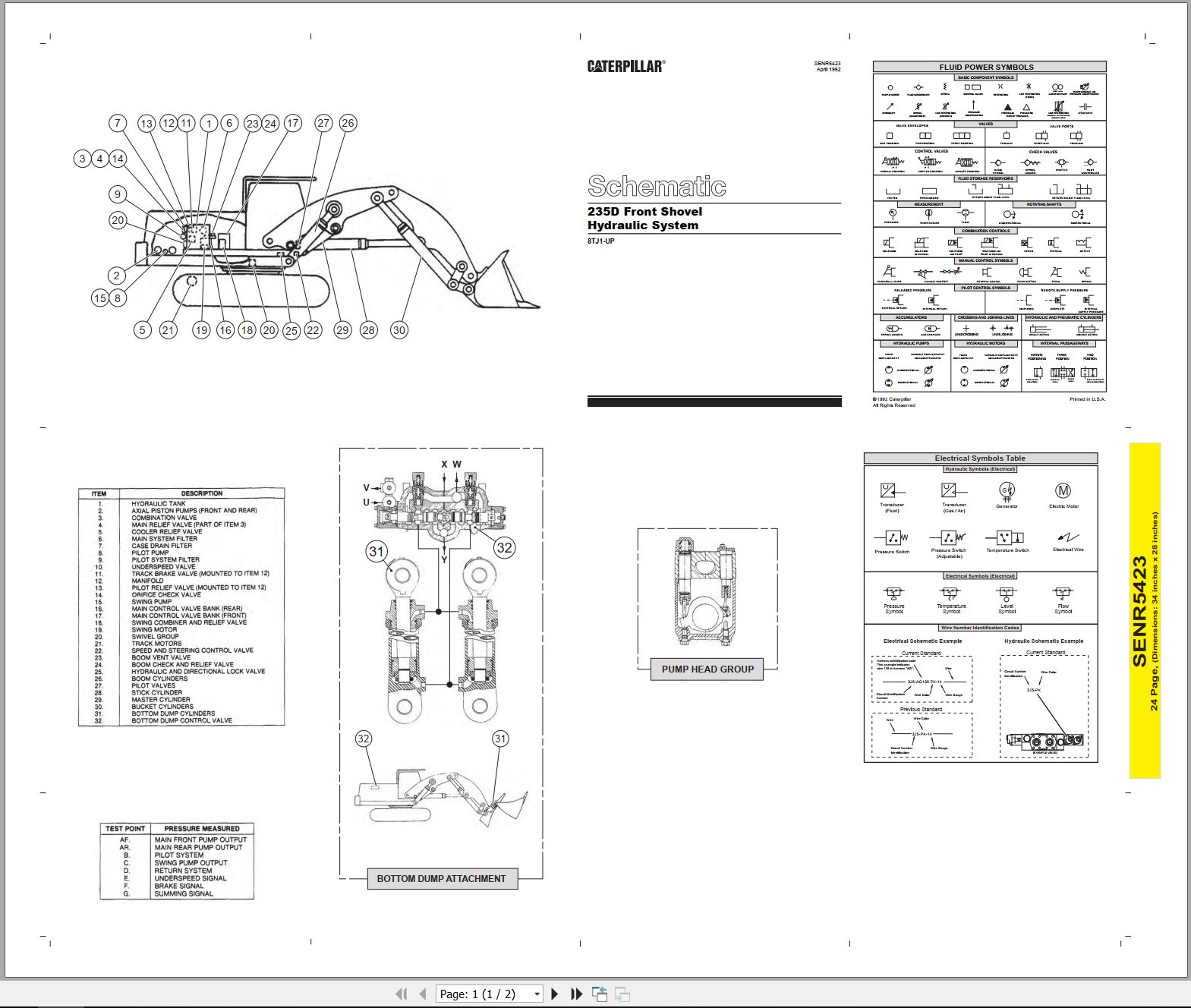Click the Generator symbol in the electrical table
1191x1008 pixels.
coord(1007,490)
